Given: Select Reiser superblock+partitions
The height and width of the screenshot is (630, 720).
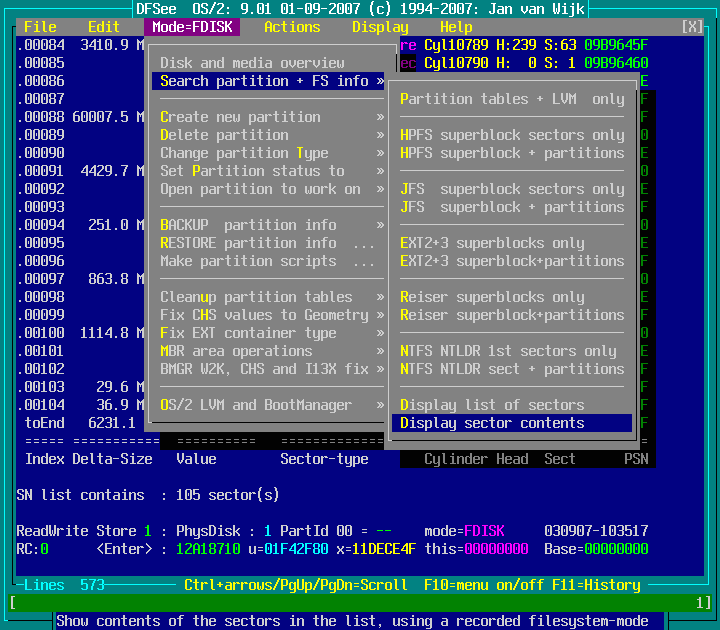Looking at the screenshot, I should [x=512, y=315].
